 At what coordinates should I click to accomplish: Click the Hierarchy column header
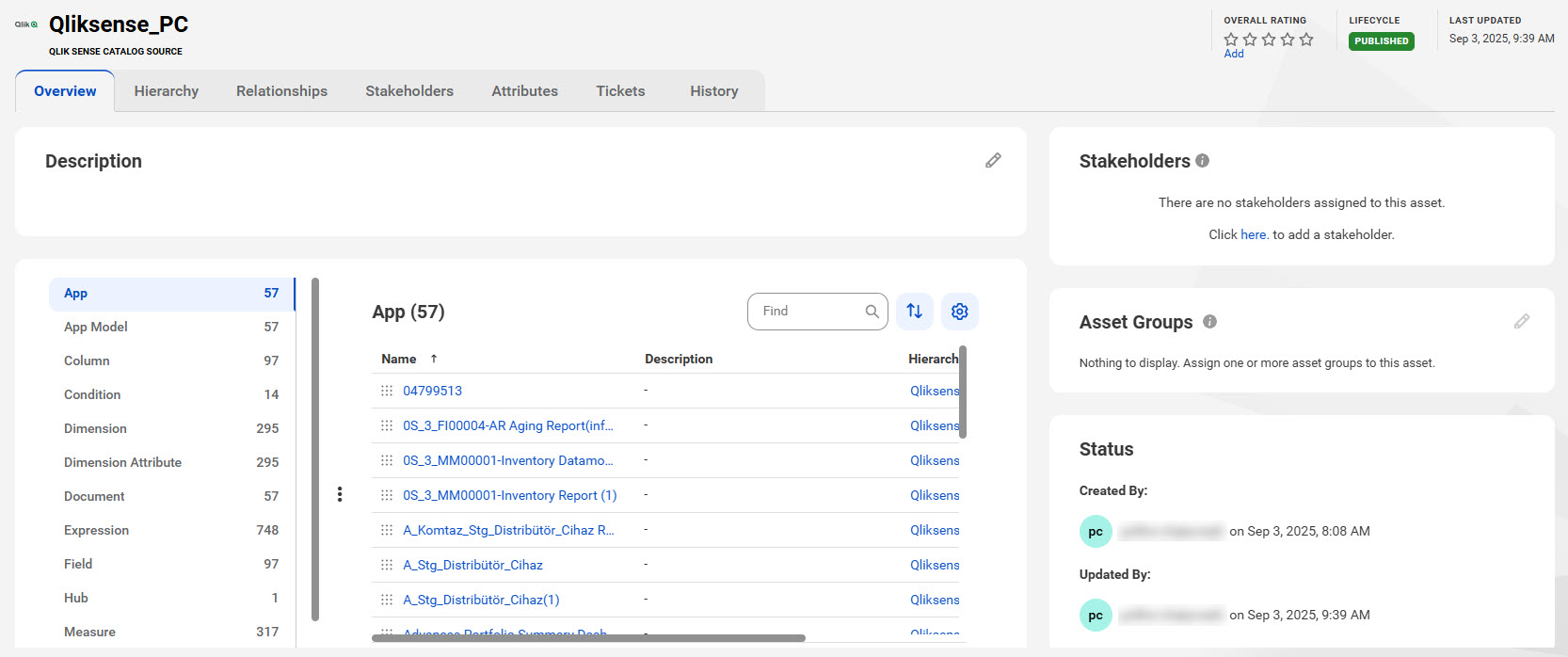click(934, 359)
